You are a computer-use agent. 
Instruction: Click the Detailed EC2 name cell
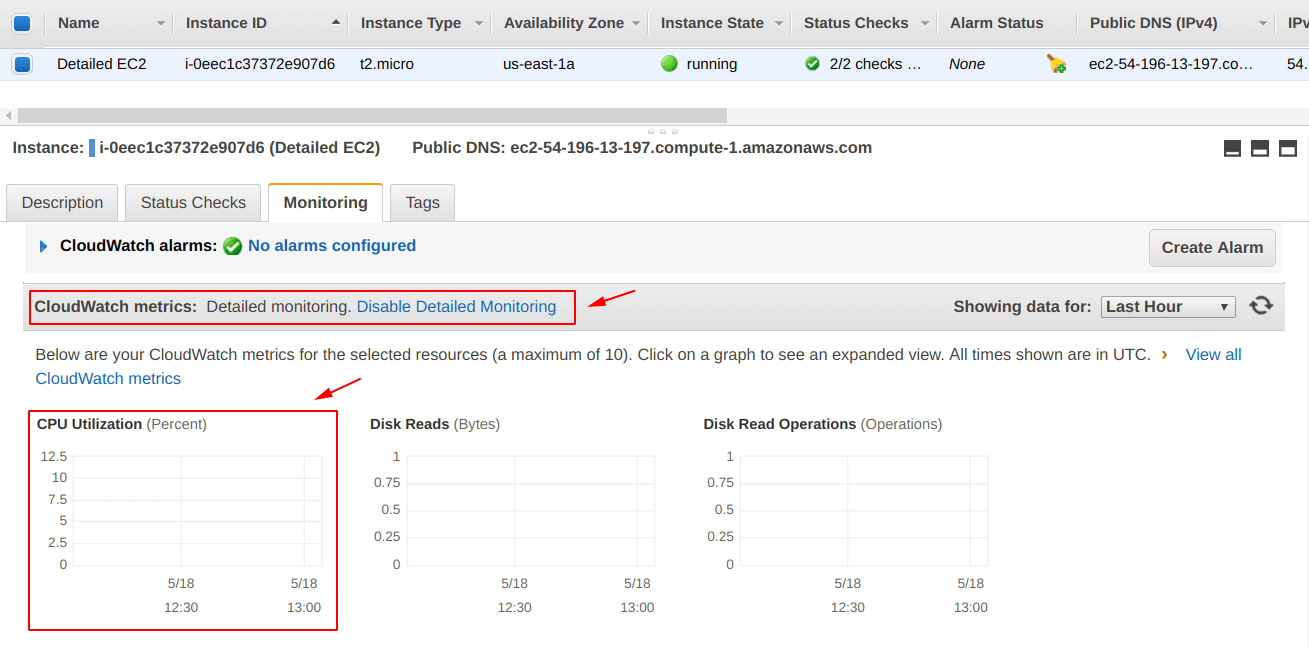tap(102, 64)
